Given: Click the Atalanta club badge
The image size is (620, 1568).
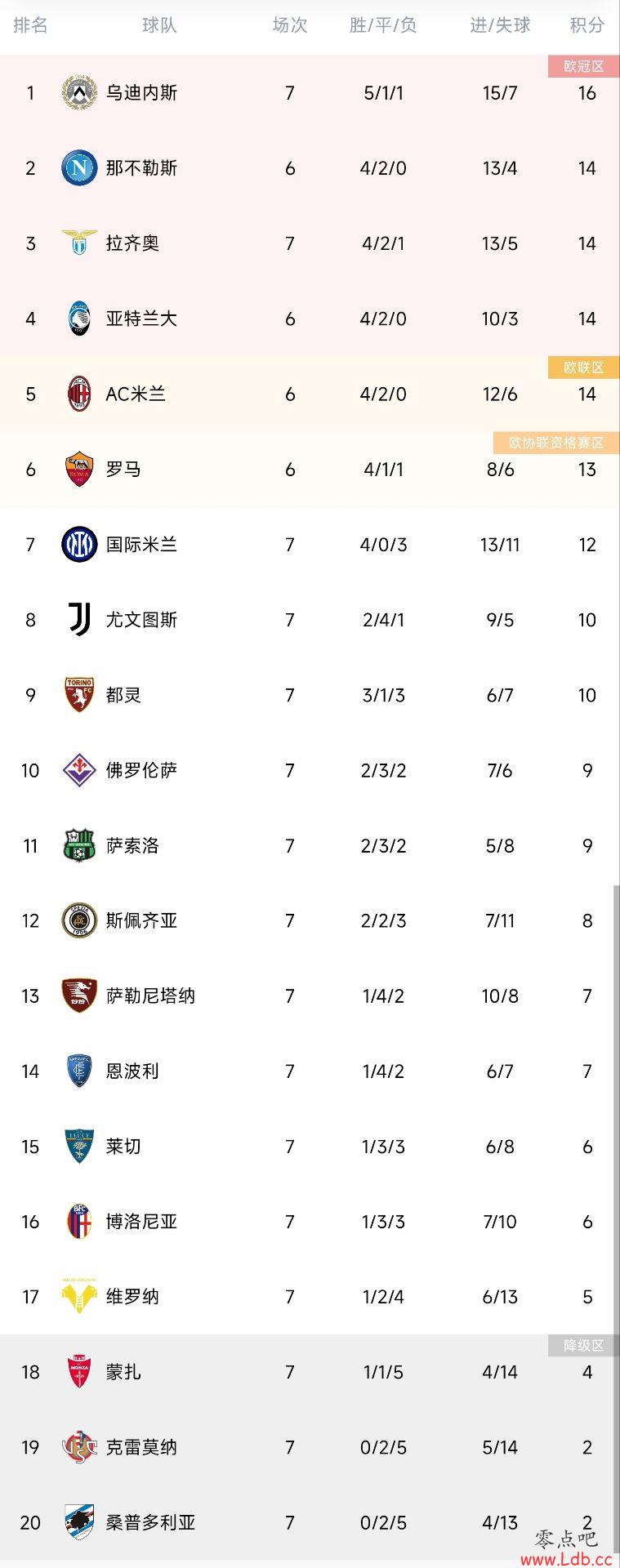Looking at the screenshot, I should [79, 318].
